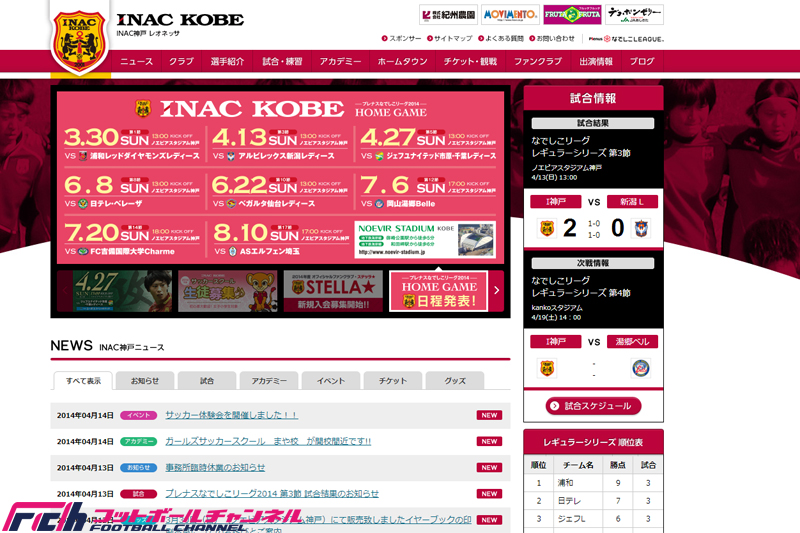
Task: Select the アカデミー news tab
Action: click(269, 380)
